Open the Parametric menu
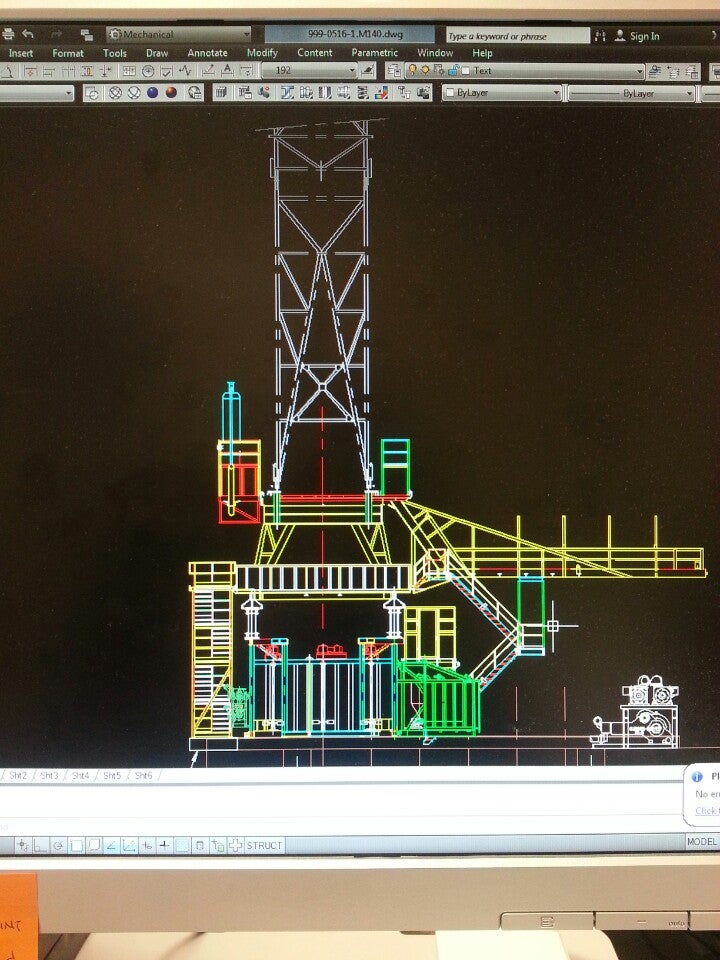The image size is (720, 960). coord(375,53)
